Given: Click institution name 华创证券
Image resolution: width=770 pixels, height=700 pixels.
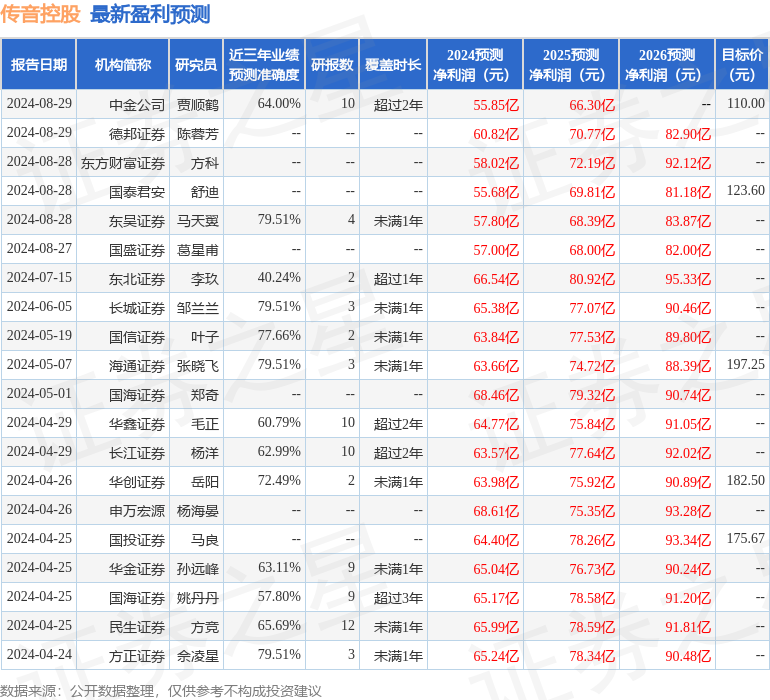Looking at the screenshot, I should click(x=137, y=481).
